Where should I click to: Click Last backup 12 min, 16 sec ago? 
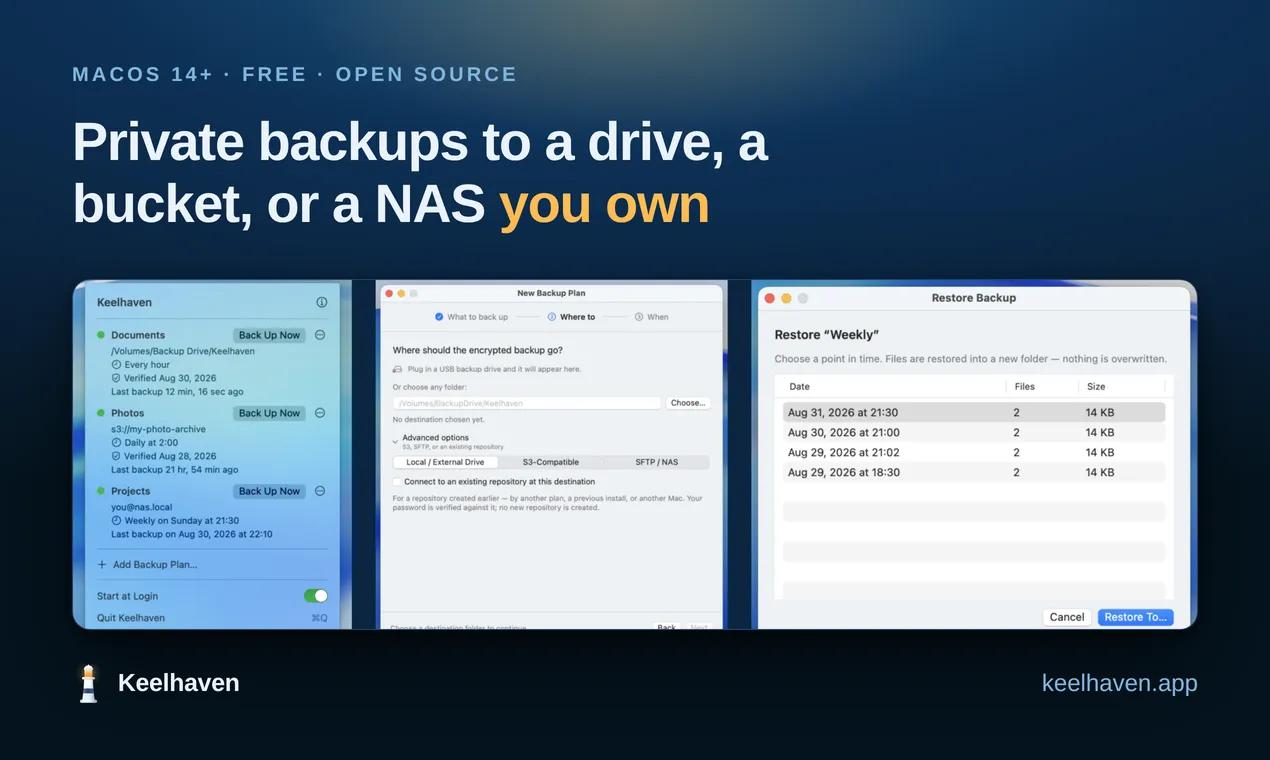click(177, 392)
